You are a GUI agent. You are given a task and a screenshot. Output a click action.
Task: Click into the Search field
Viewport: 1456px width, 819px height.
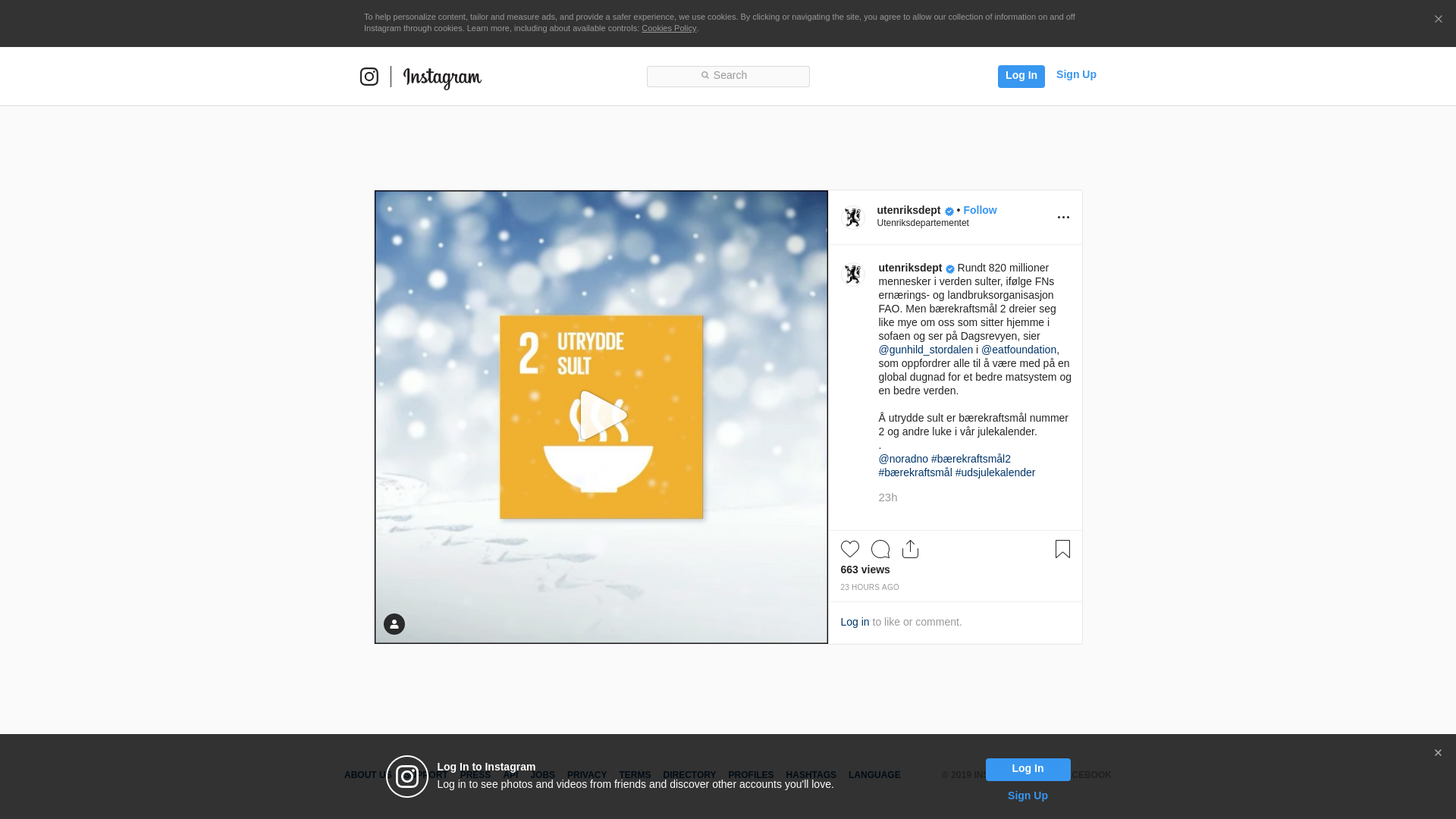[728, 76]
